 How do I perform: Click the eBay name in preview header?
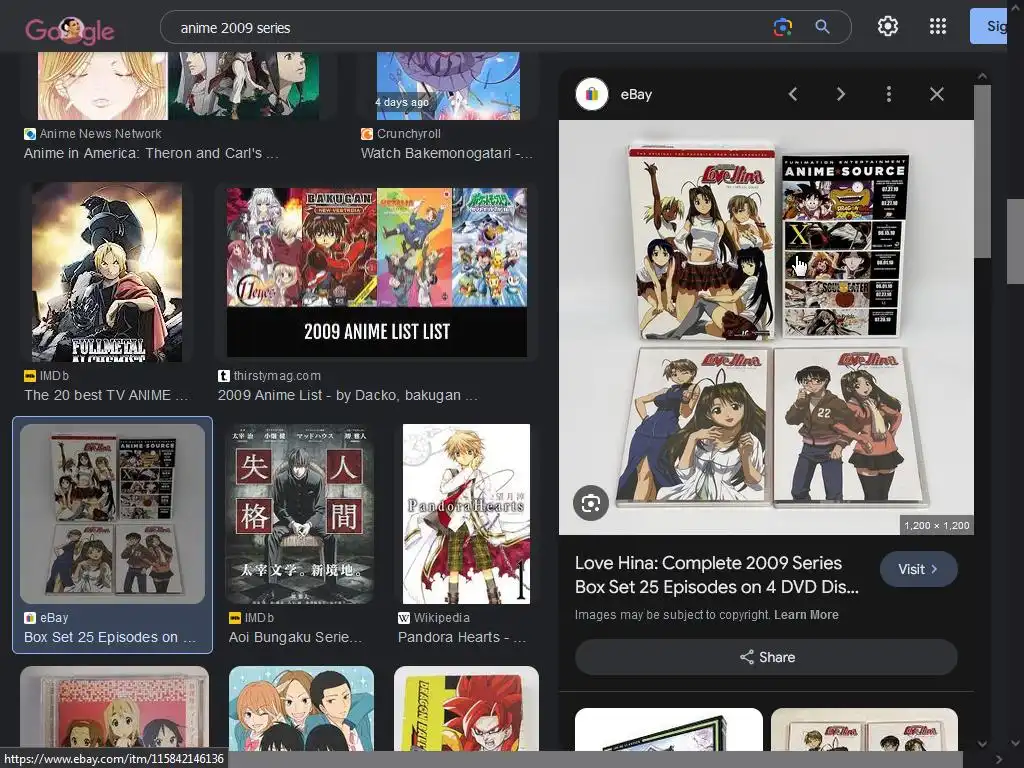[x=636, y=94]
